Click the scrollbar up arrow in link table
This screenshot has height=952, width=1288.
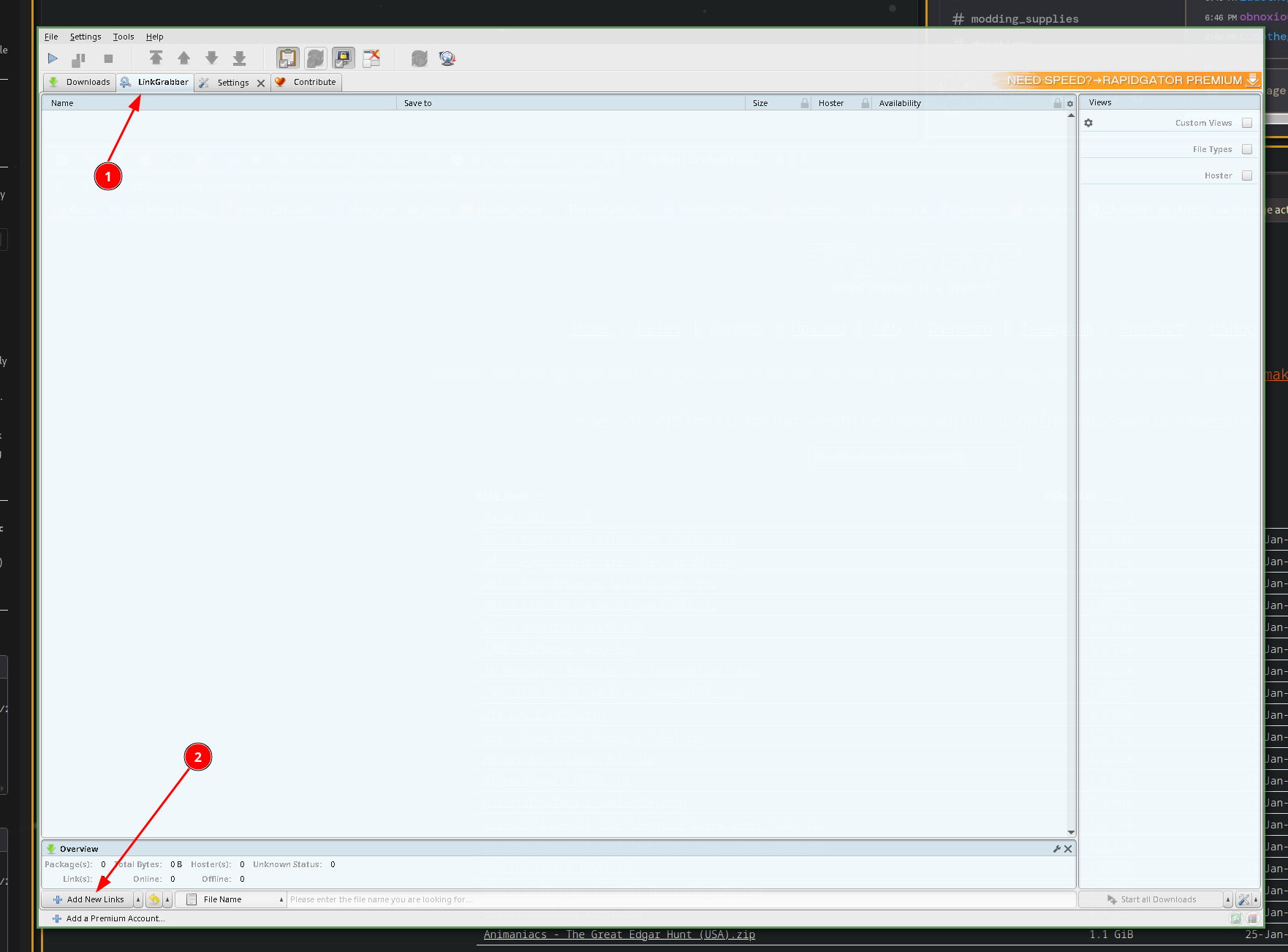1071,116
